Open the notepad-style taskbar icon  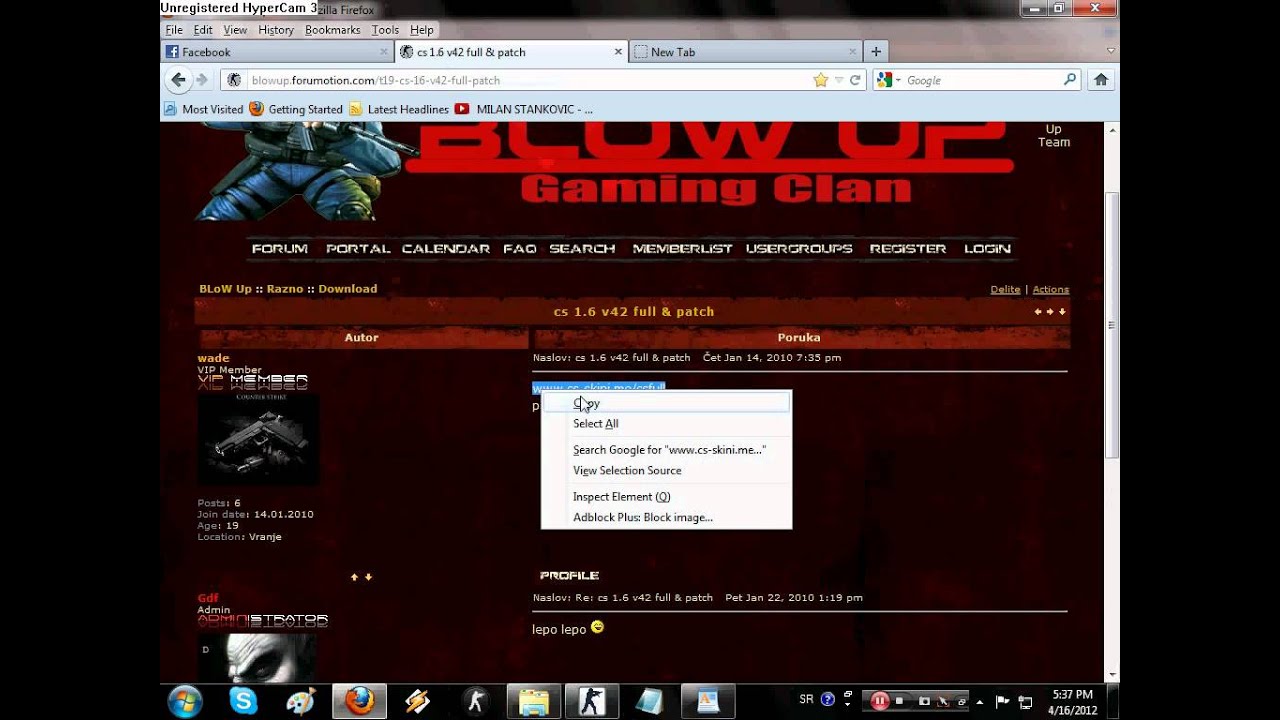click(649, 701)
